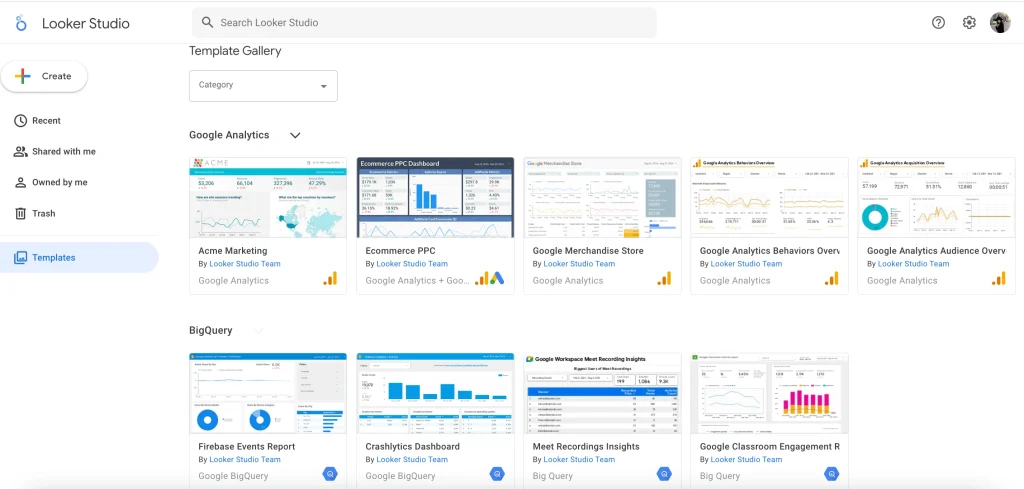Select the Templates sidebar item
Screen dimensions: 1024x489
(x=80, y=257)
